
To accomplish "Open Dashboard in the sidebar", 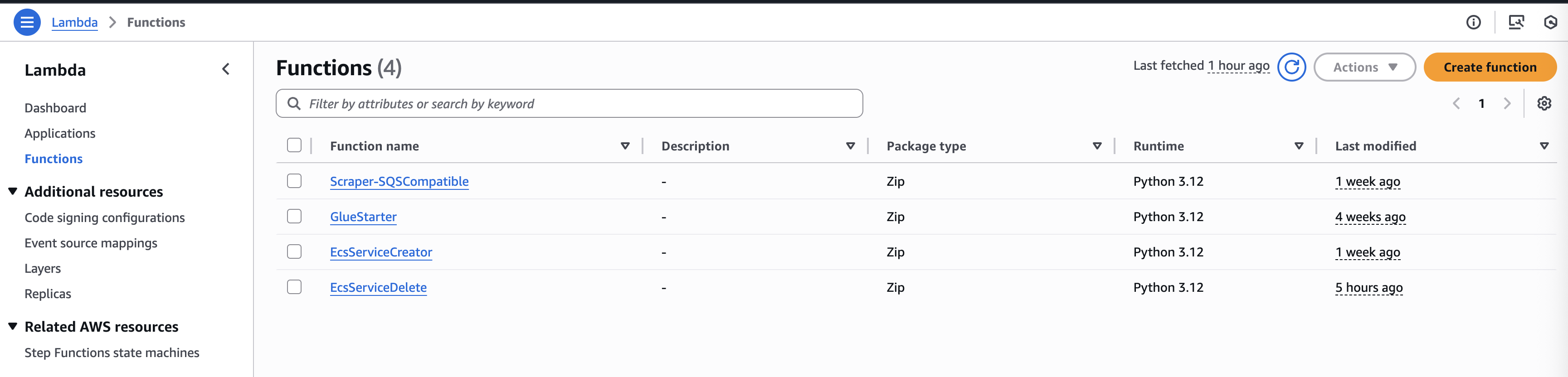I will pos(55,108).
